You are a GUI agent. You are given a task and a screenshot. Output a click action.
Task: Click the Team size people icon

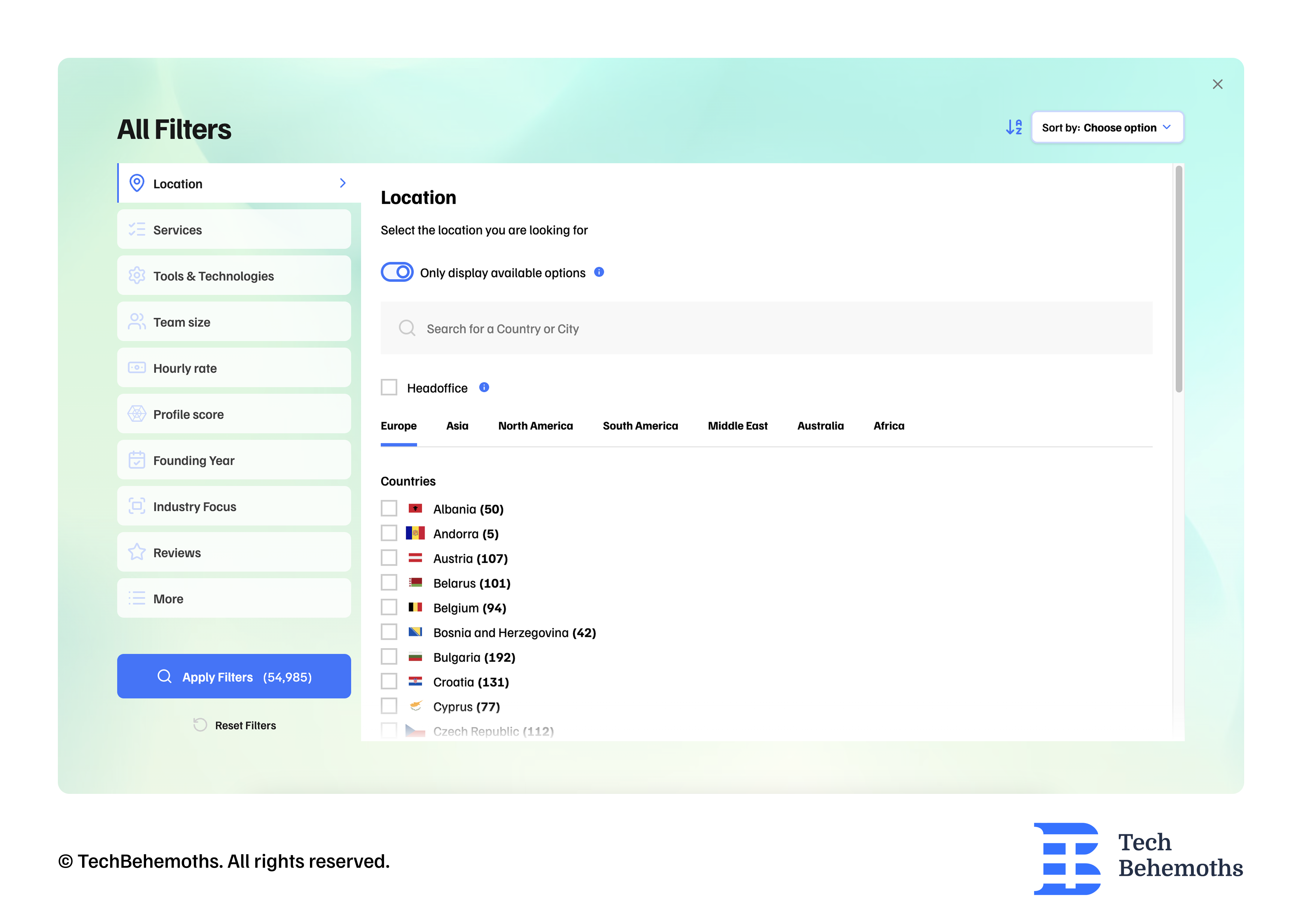click(x=137, y=321)
